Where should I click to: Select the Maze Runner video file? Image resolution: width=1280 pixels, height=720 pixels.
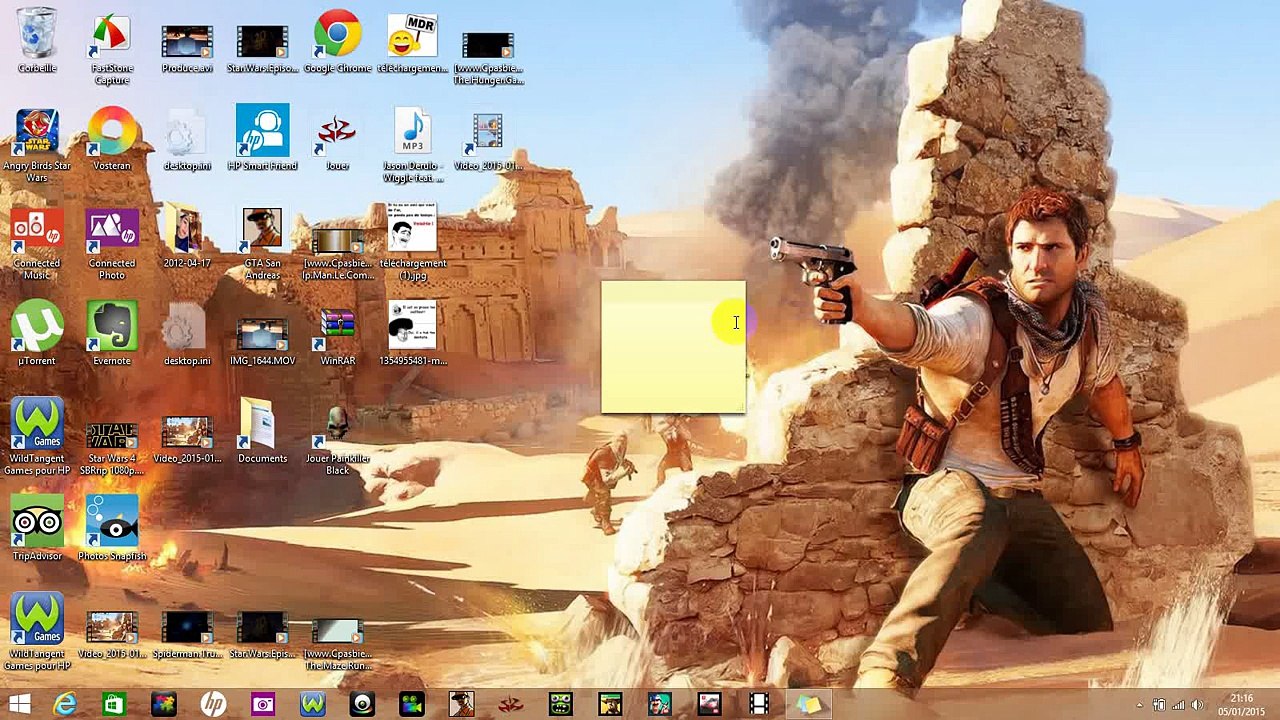pos(337,642)
